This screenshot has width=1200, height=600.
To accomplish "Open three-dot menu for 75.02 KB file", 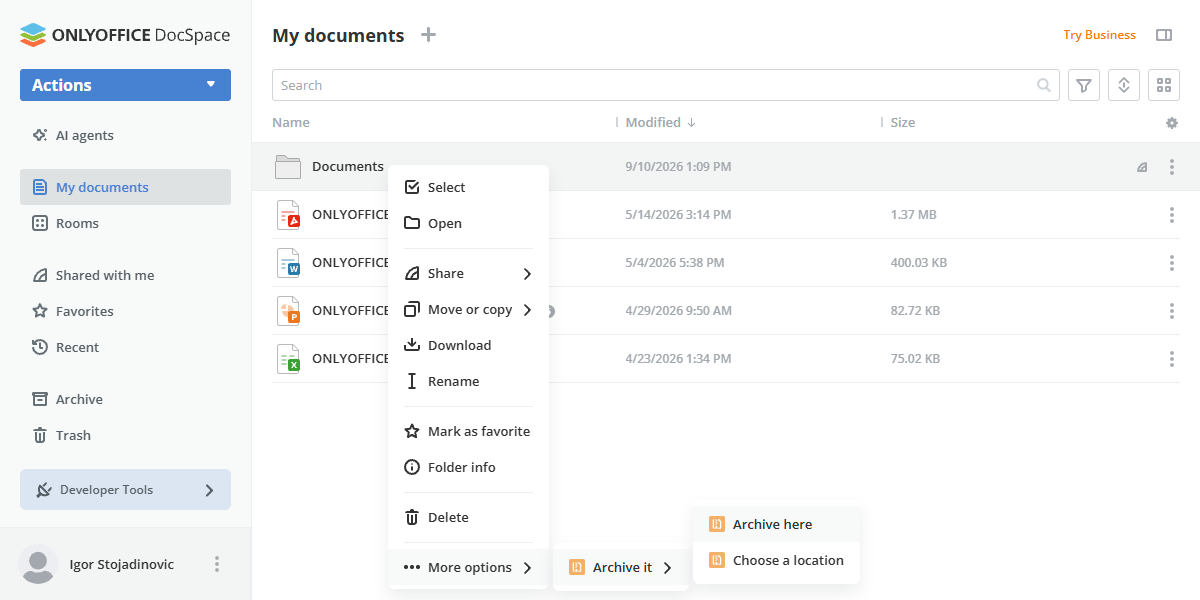I will click(1172, 359).
